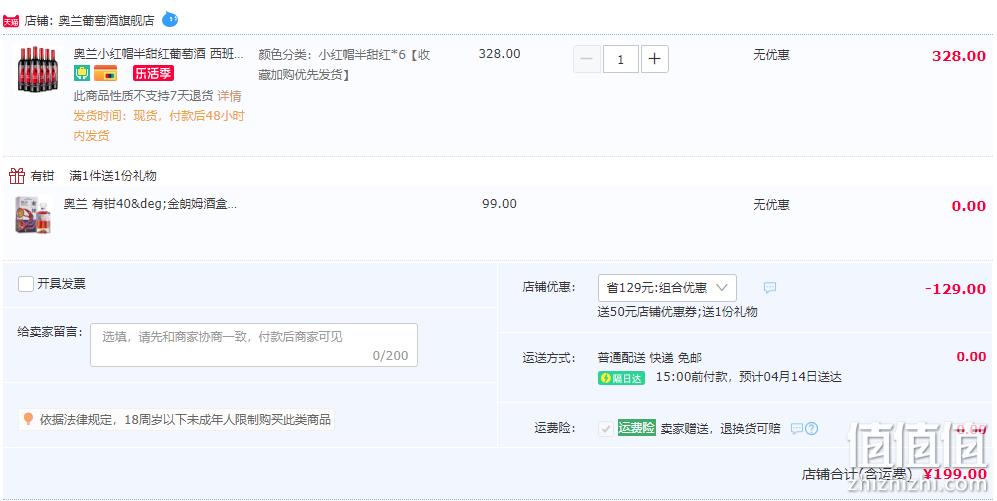The image size is (997, 501).
Task: Click the green 隔日达 next-day delivery badge
Action: [x=621, y=378]
